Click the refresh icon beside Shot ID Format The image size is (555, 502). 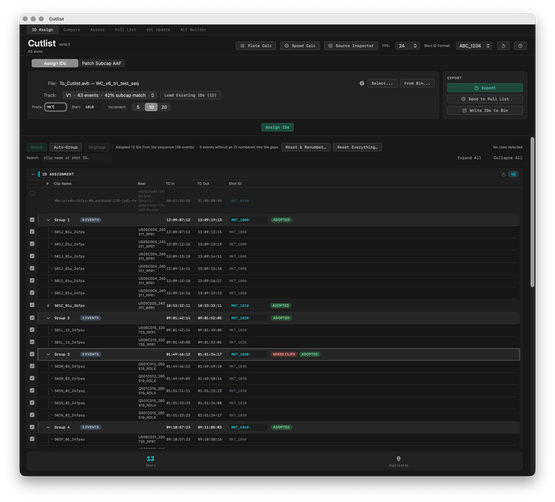503,46
